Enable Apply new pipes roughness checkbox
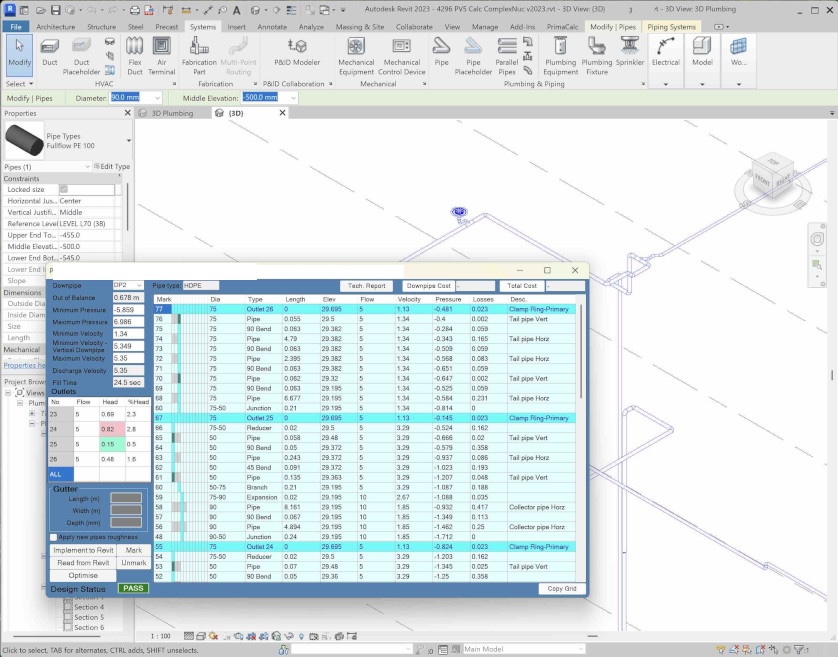This screenshot has height=657, width=838. 53,537
